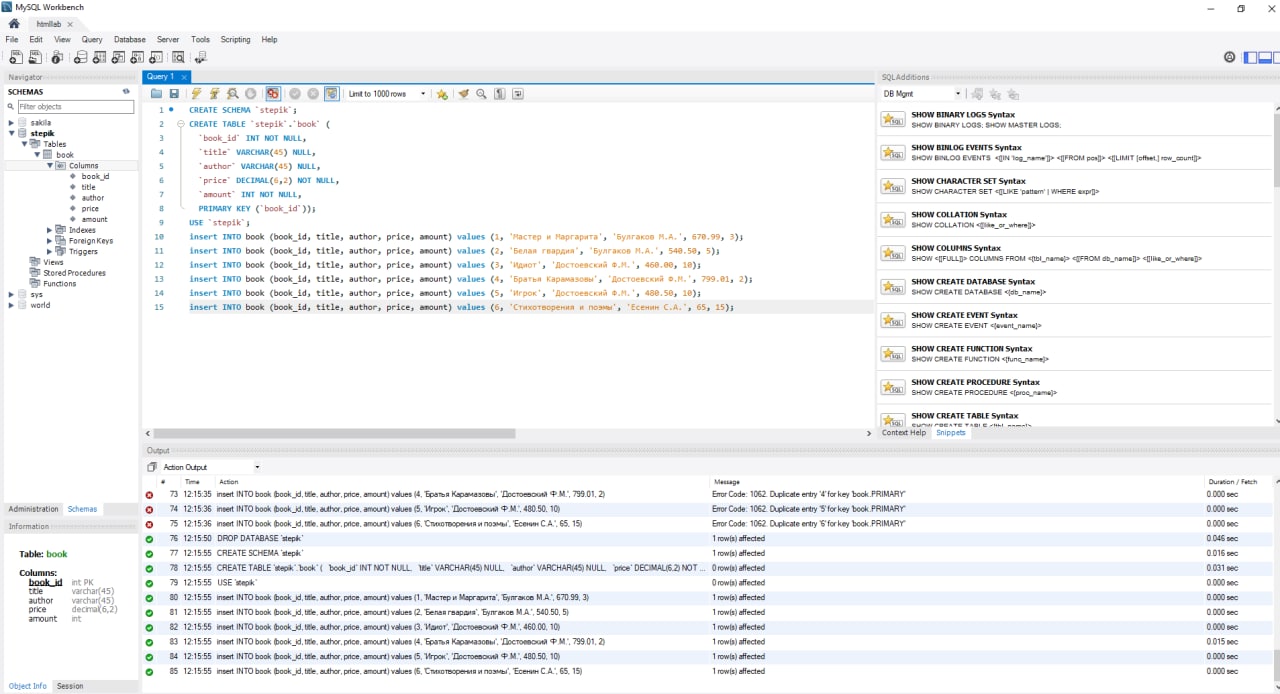Create a new stored procedure toolbar icon

(139, 57)
